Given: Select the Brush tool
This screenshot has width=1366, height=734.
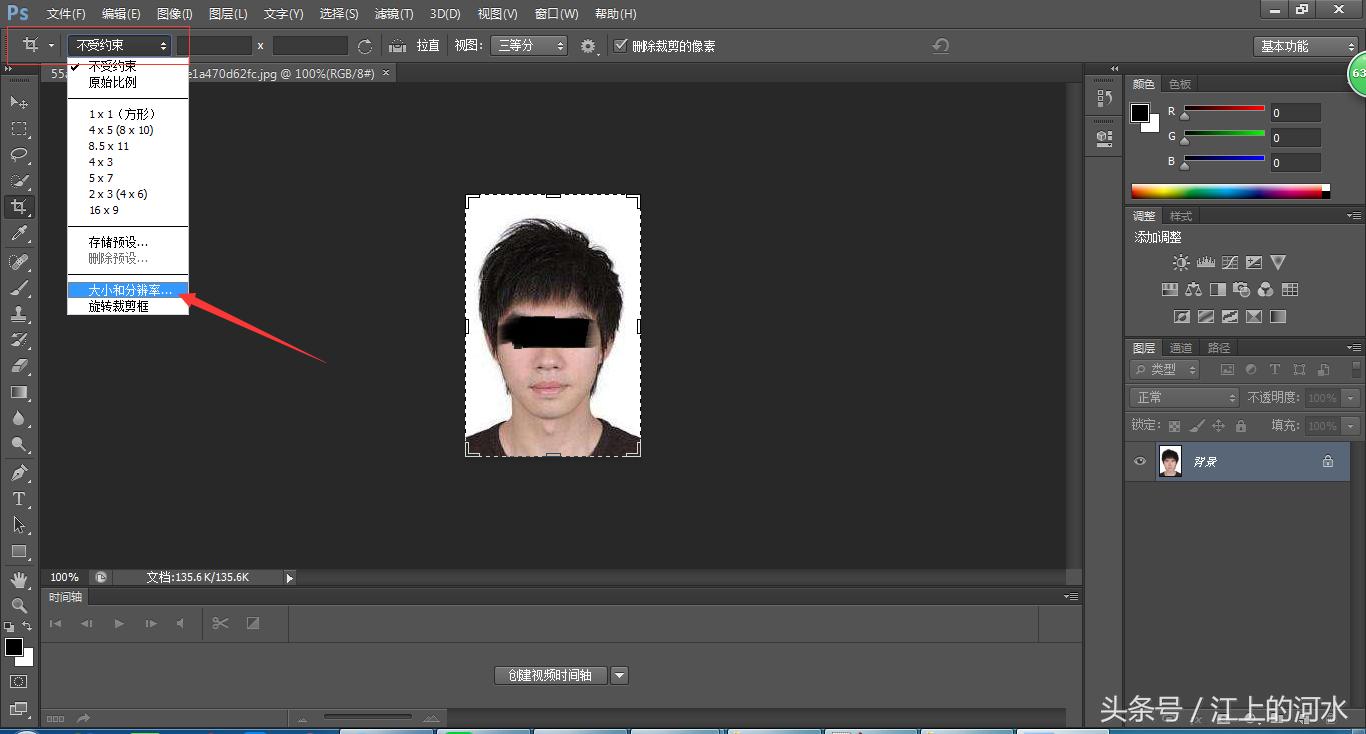Looking at the screenshot, I should [x=19, y=288].
